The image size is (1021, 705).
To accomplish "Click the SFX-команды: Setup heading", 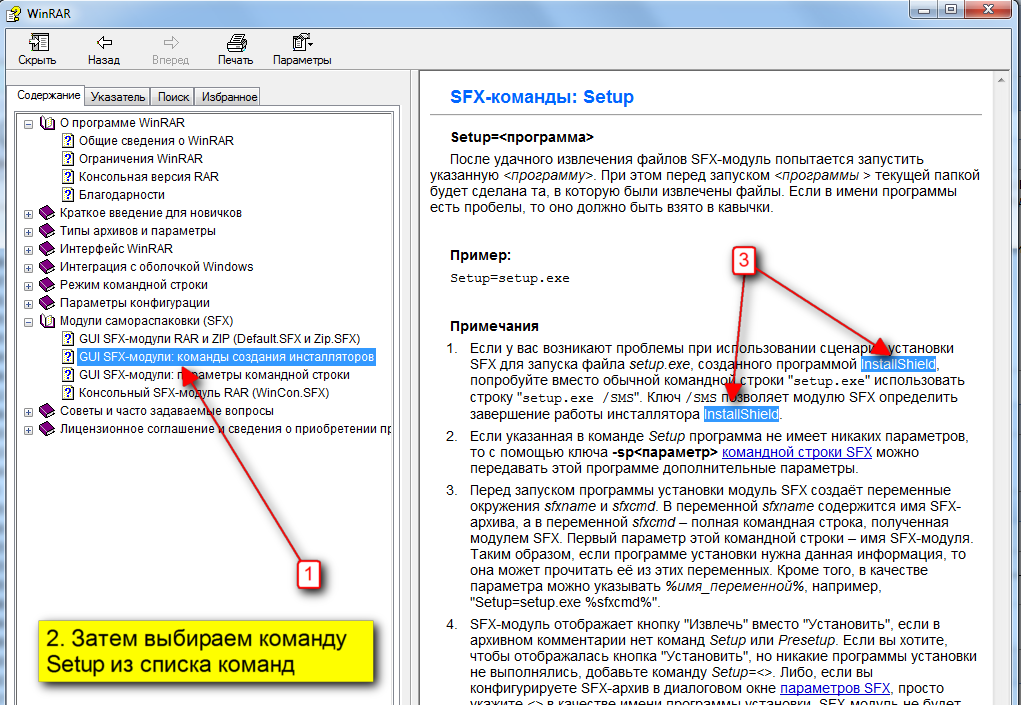I will [x=542, y=97].
